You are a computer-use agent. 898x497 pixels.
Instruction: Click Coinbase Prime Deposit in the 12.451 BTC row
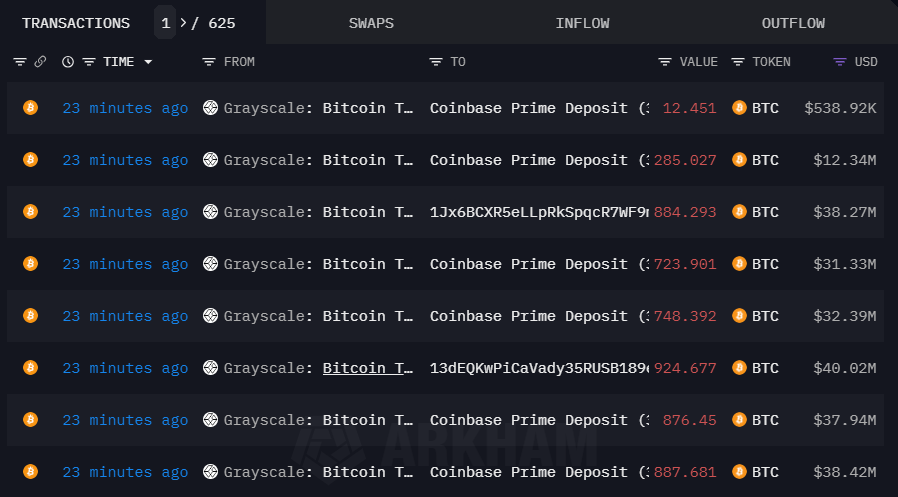tap(529, 108)
